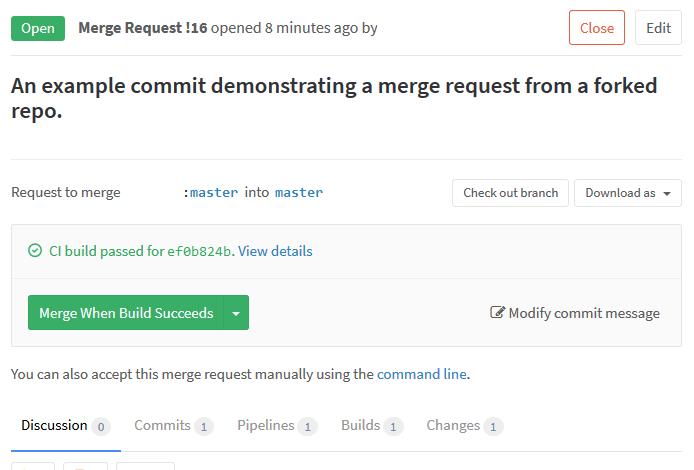Click the pencil icon beside Modify commit message
The height and width of the screenshot is (470, 694).
[497, 312]
